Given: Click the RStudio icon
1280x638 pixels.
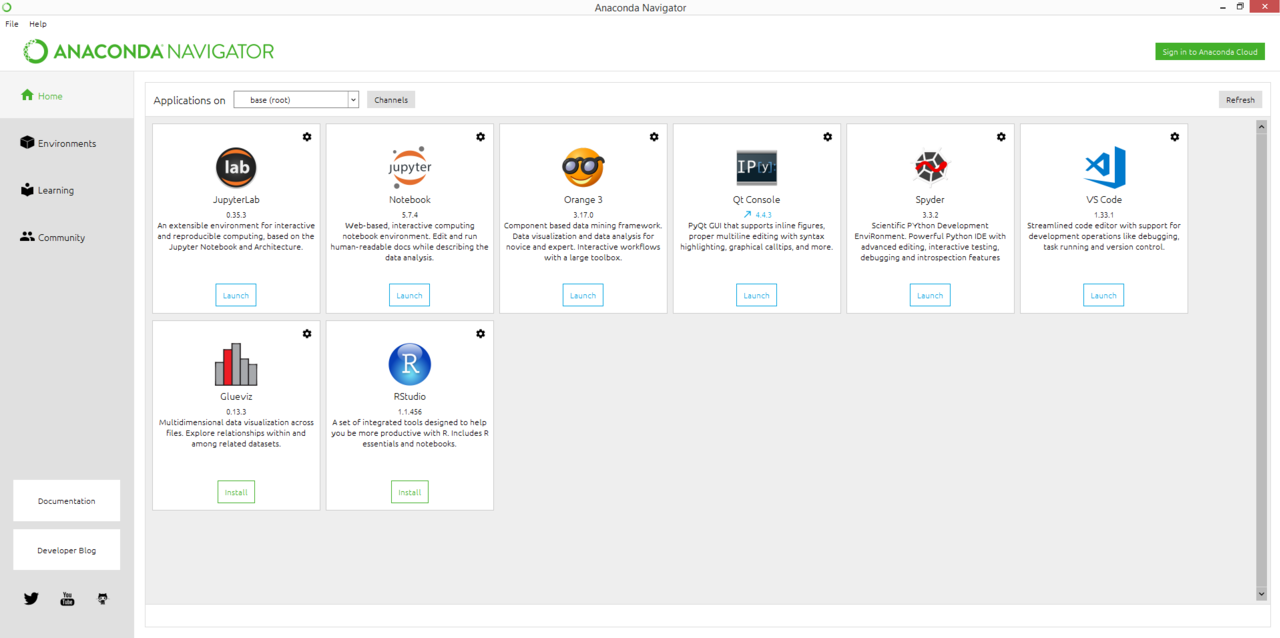Looking at the screenshot, I should point(409,364).
